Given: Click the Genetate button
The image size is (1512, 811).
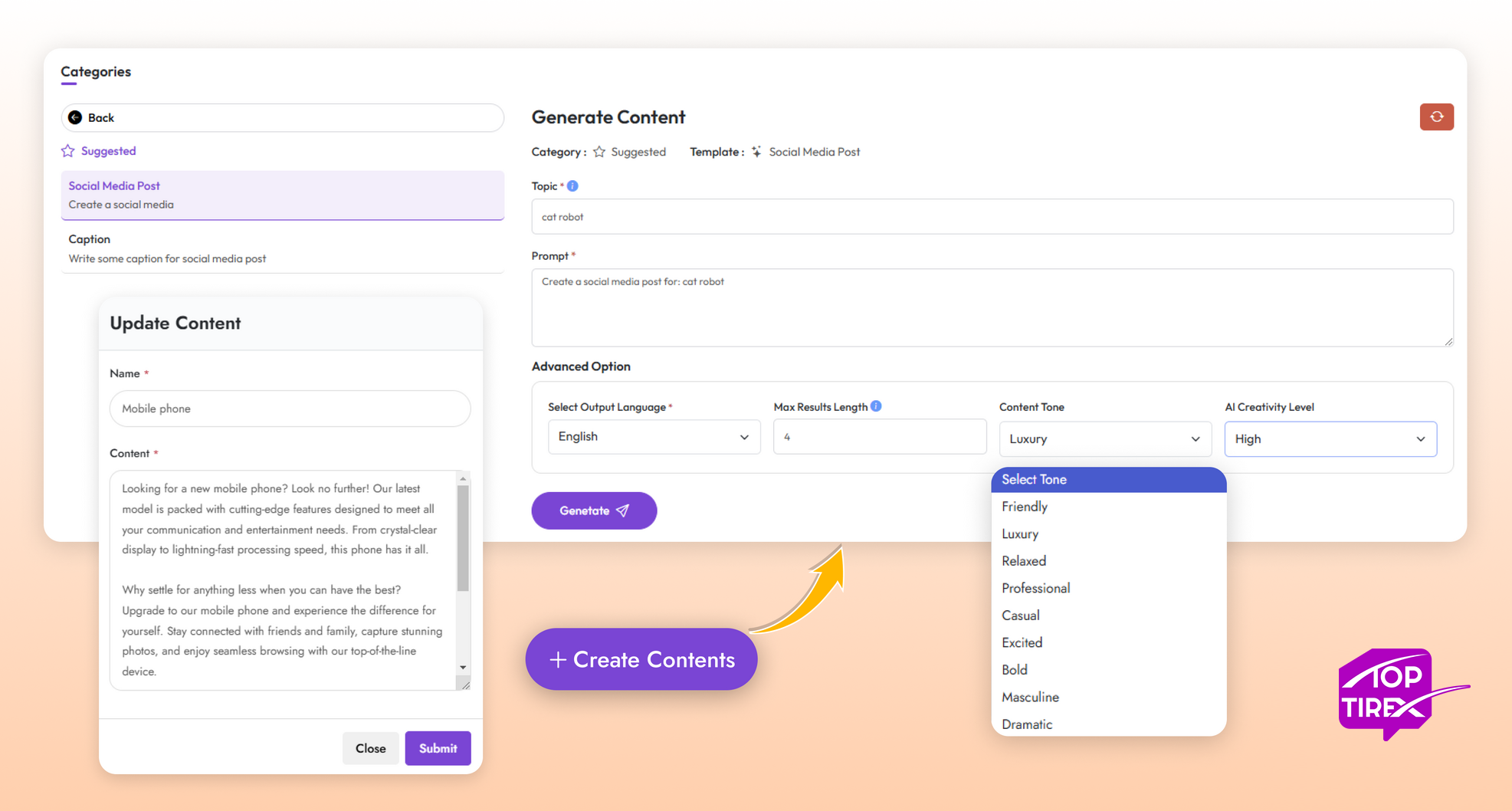Looking at the screenshot, I should [x=594, y=511].
